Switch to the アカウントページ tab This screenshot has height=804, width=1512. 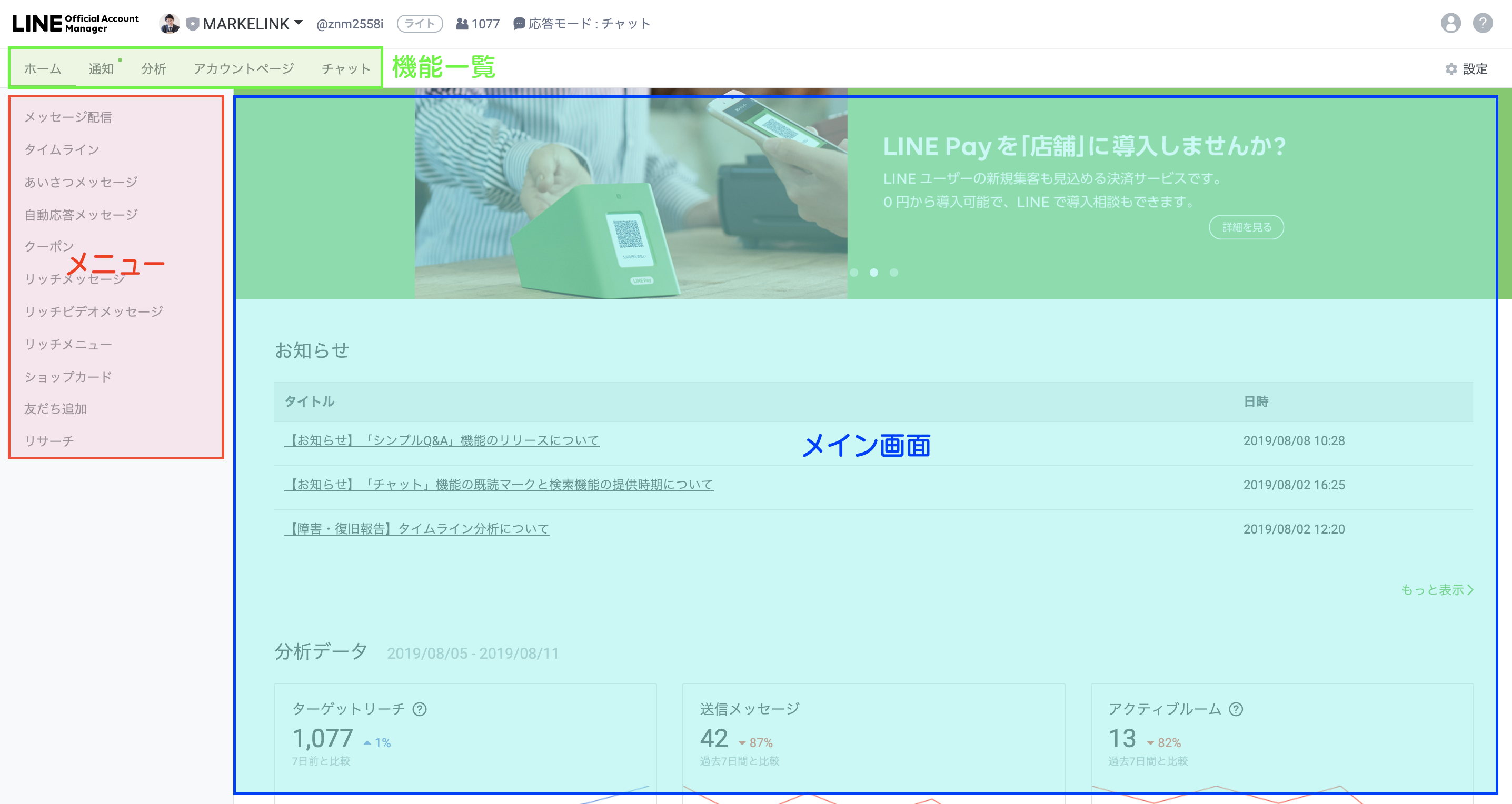[x=244, y=68]
